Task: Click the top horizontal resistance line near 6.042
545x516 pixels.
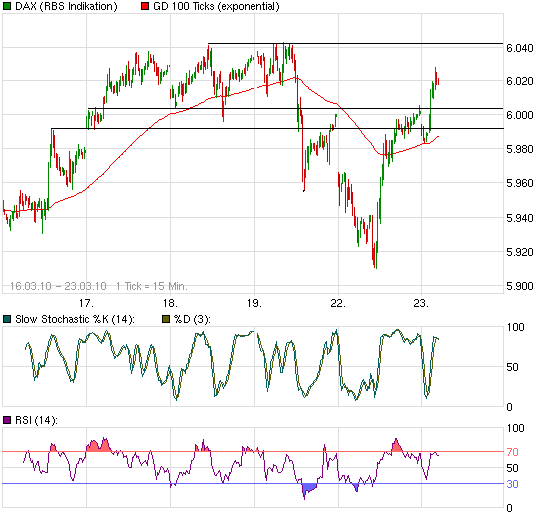Action: click(x=355, y=43)
